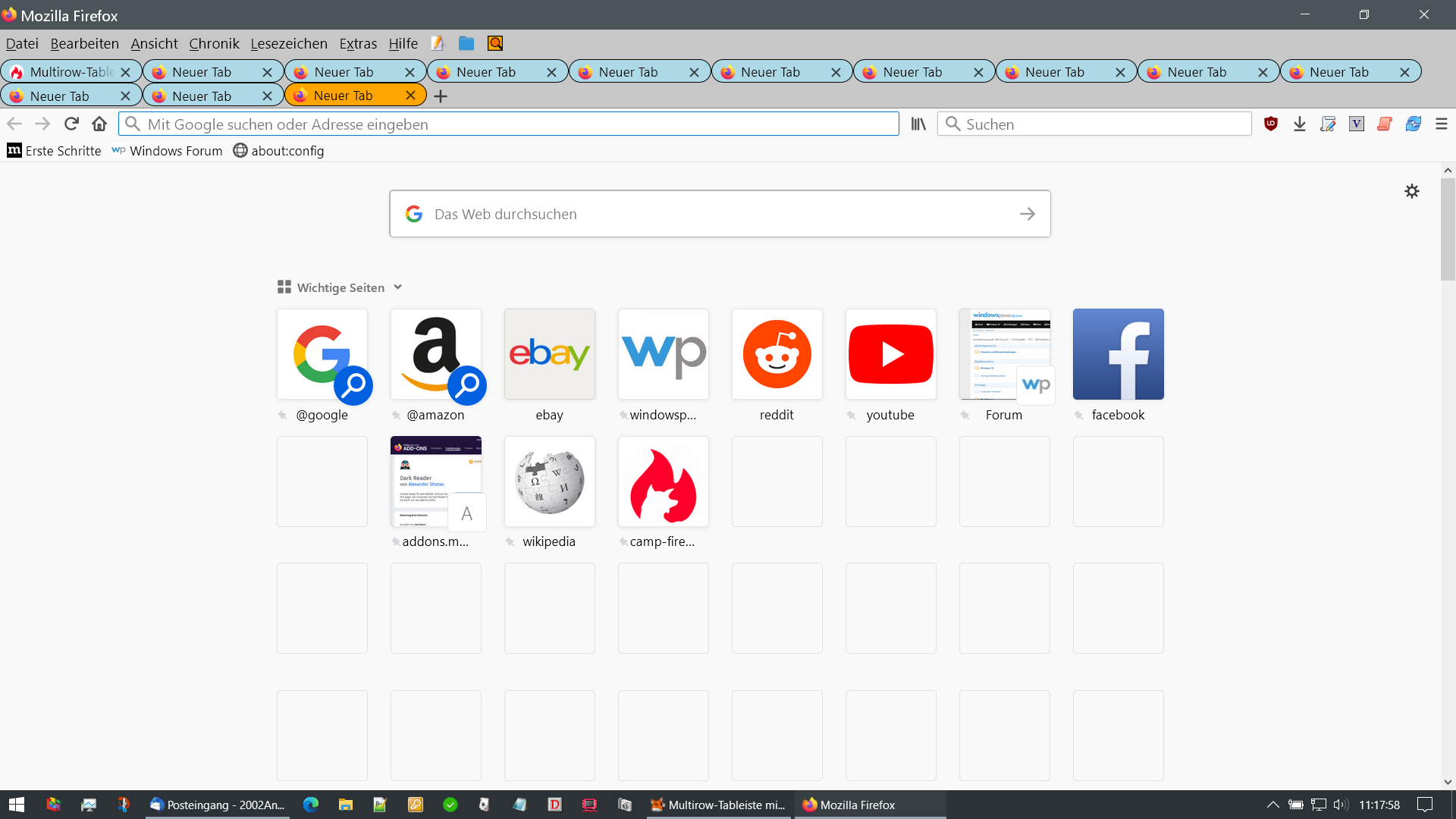Image resolution: width=1456 pixels, height=819 pixels.
Task: Collapse the Wichtige Seiten section
Action: pos(398,287)
